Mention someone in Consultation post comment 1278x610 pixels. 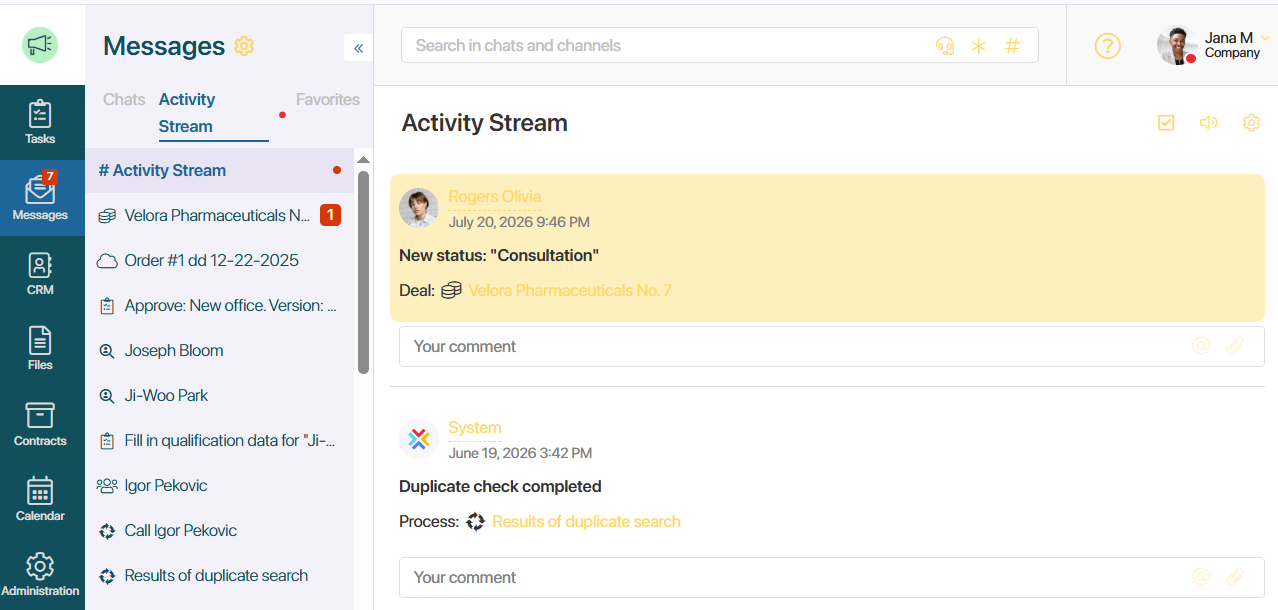click(1201, 346)
